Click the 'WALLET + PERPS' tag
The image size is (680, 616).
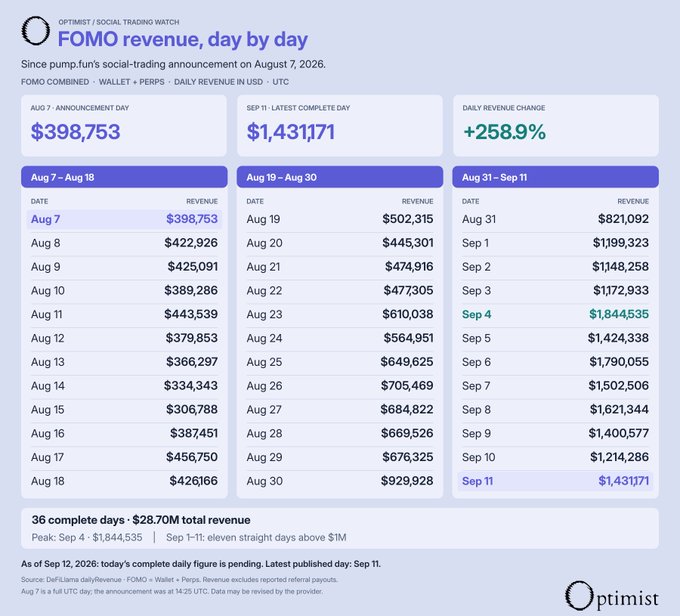tap(131, 82)
